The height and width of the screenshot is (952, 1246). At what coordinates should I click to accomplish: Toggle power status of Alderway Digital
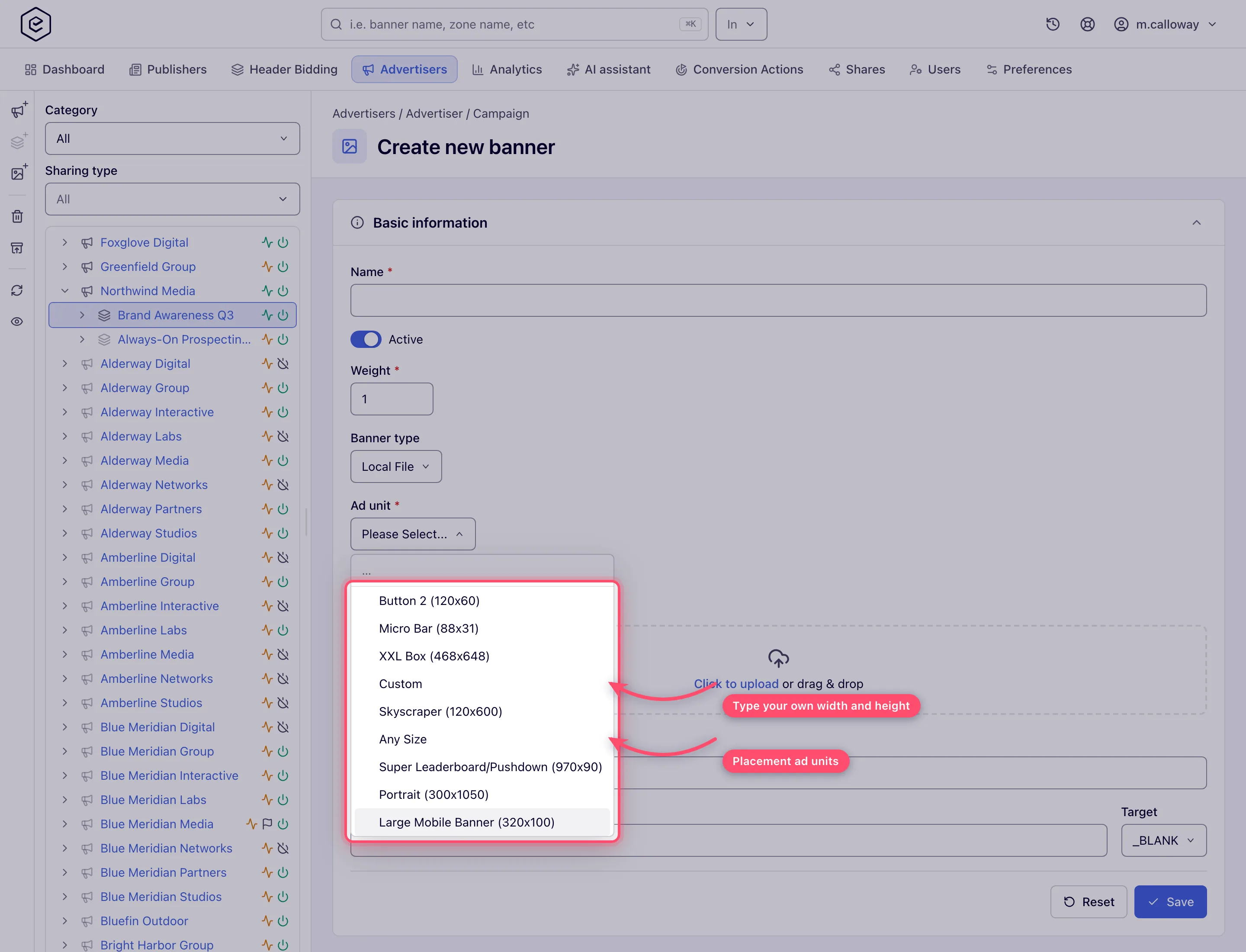[x=283, y=363]
